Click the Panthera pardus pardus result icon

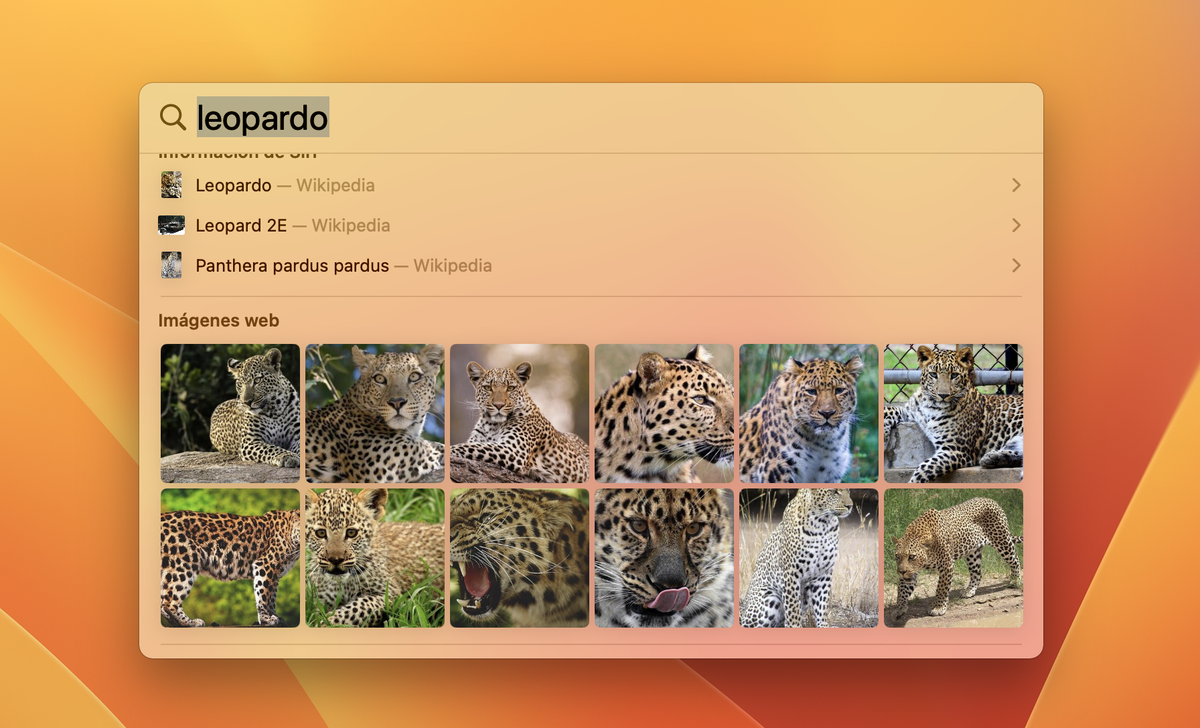pos(172,266)
